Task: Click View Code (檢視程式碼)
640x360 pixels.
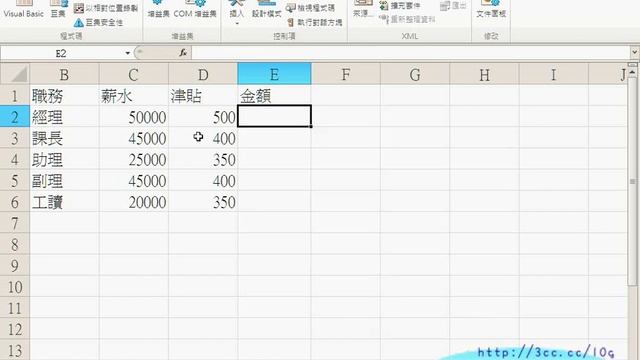Action: 310,8
